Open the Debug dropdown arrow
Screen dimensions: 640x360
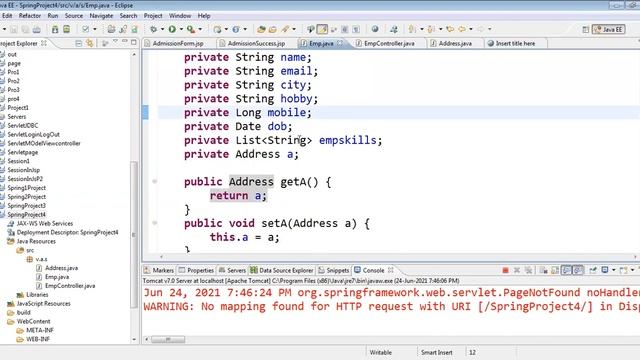(162, 29)
